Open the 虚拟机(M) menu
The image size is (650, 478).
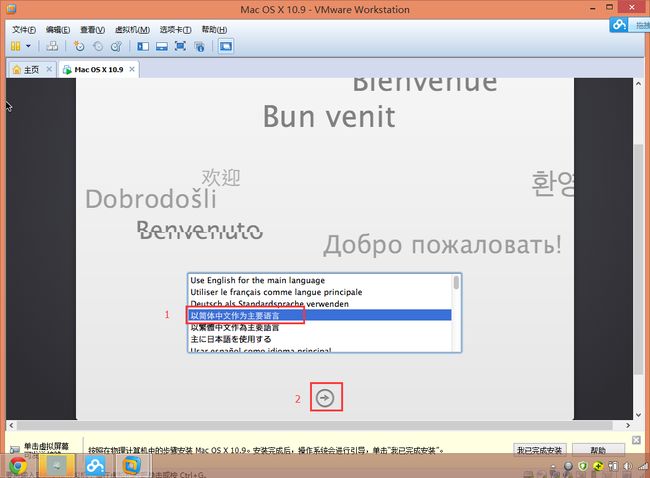[129, 30]
